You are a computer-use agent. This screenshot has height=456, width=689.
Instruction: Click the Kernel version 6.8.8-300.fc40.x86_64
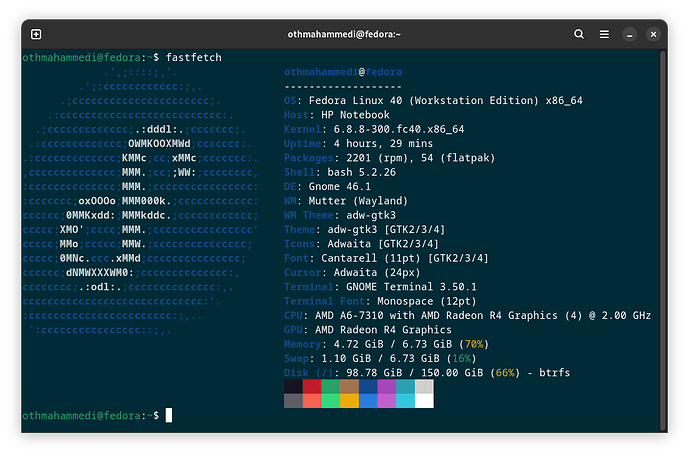point(399,129)
